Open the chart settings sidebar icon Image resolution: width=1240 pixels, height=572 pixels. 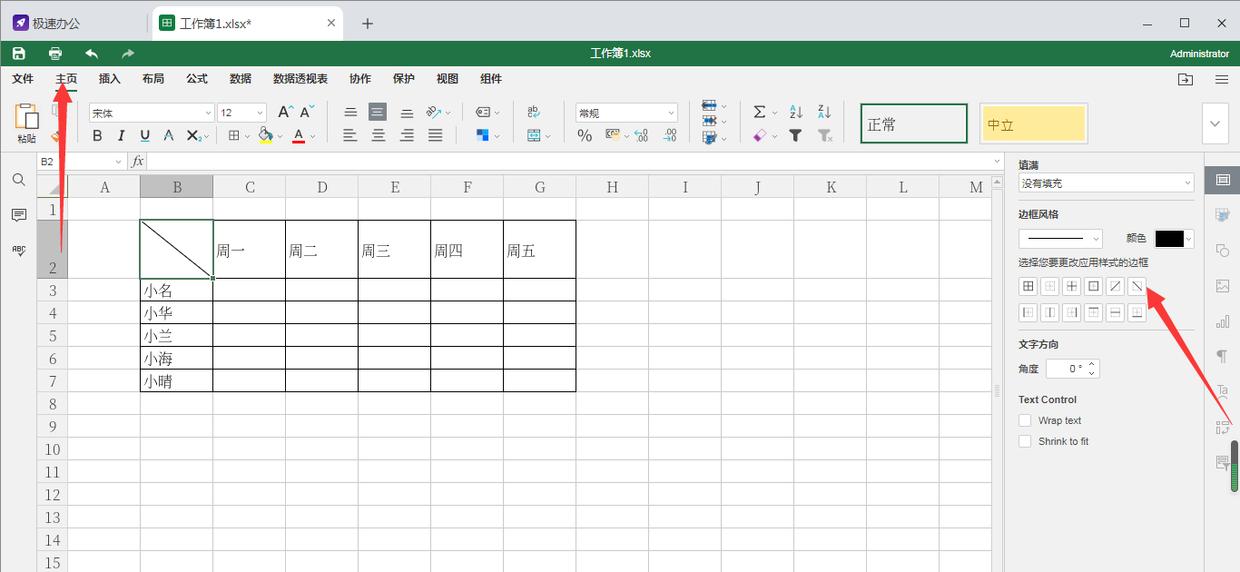point(1222,321)
